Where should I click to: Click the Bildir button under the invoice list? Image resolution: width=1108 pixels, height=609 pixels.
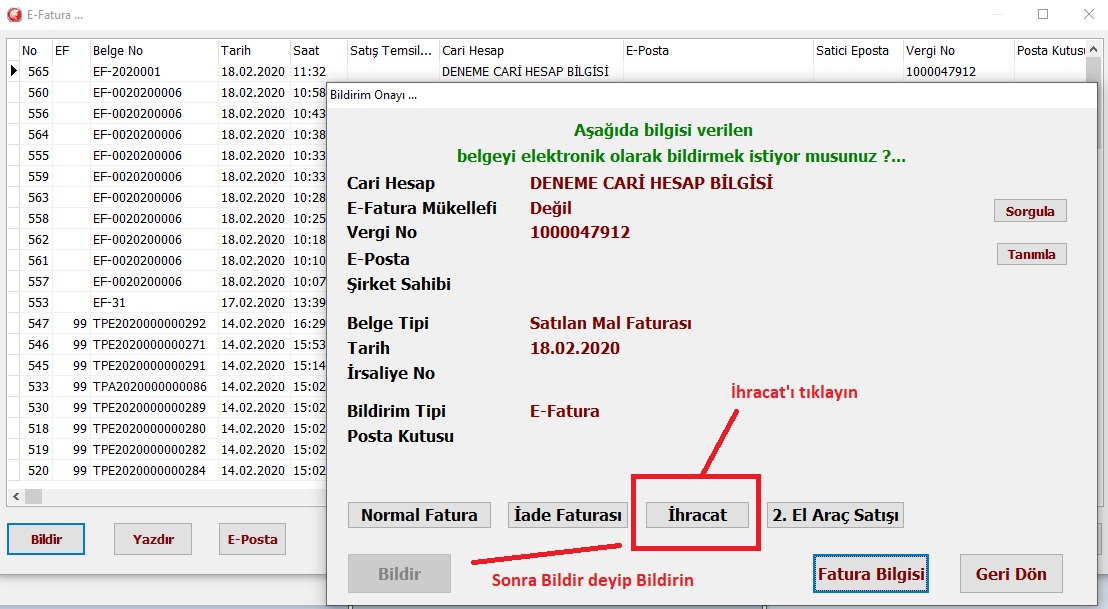46,539
